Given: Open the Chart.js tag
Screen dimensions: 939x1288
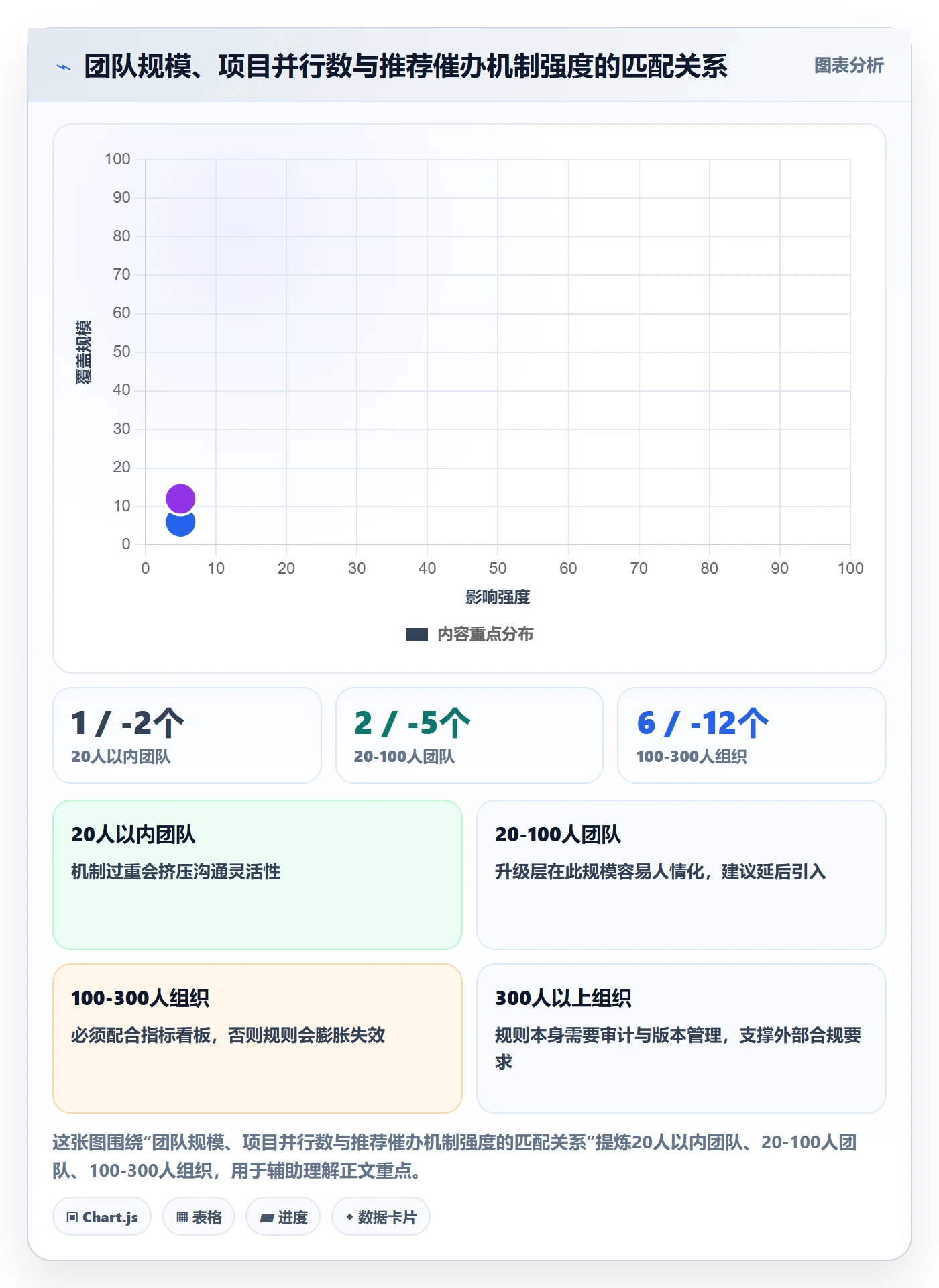Looking at the screenshot, I should (102, 1217).
